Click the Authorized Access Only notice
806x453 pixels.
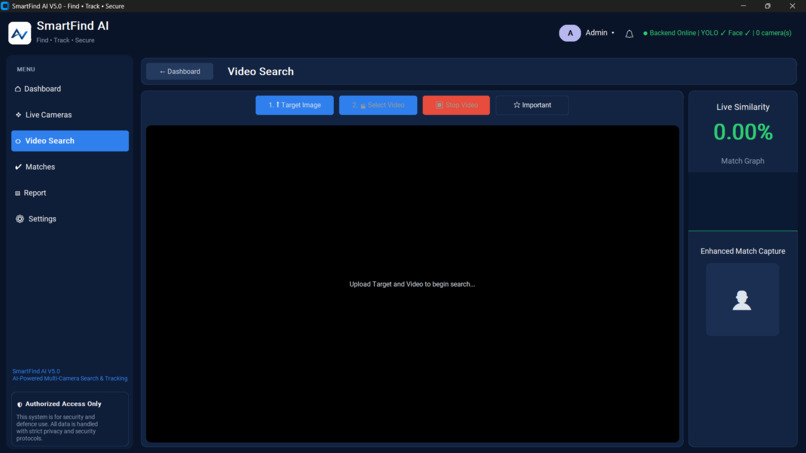70,419
